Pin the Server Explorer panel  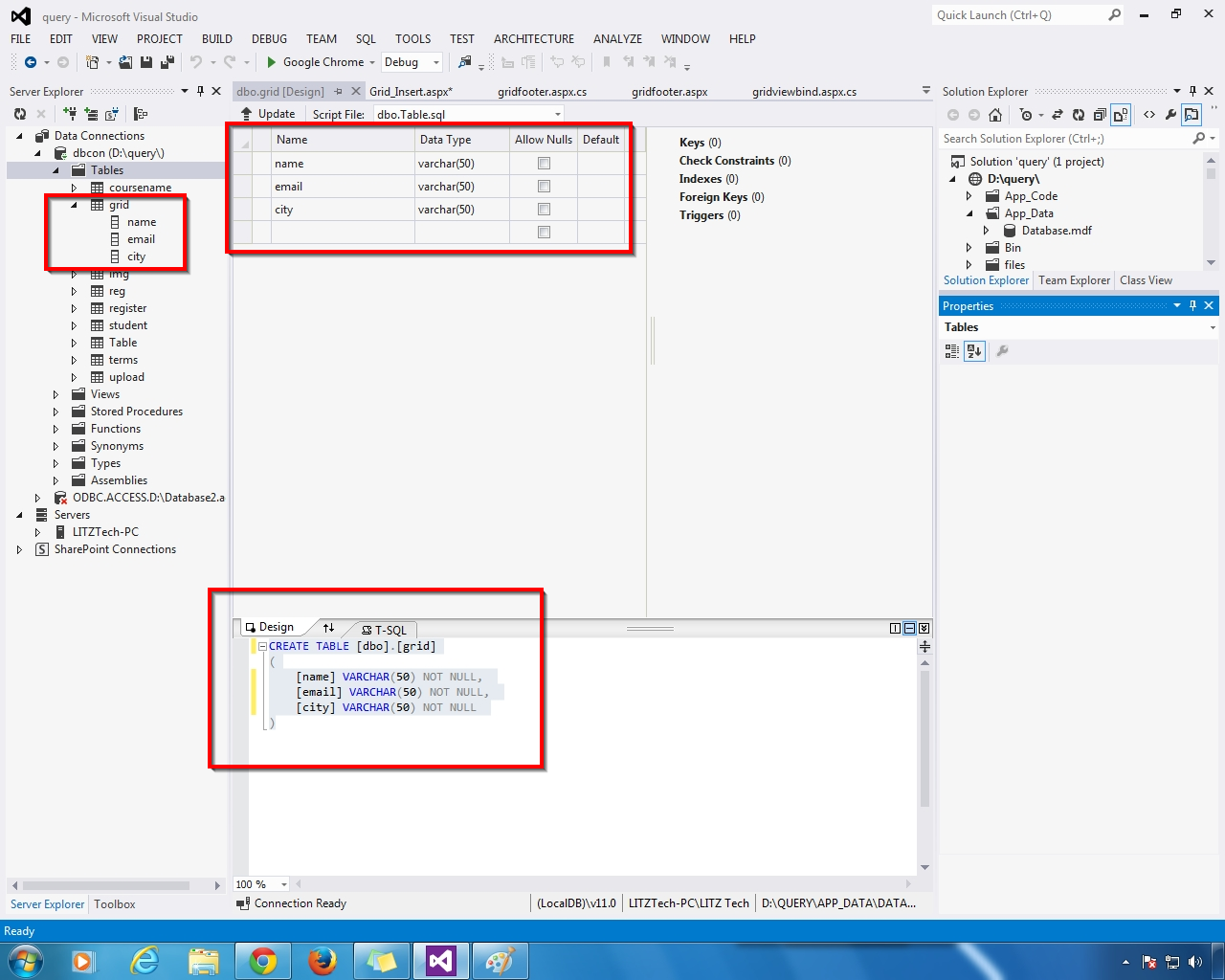coord(200,91)
